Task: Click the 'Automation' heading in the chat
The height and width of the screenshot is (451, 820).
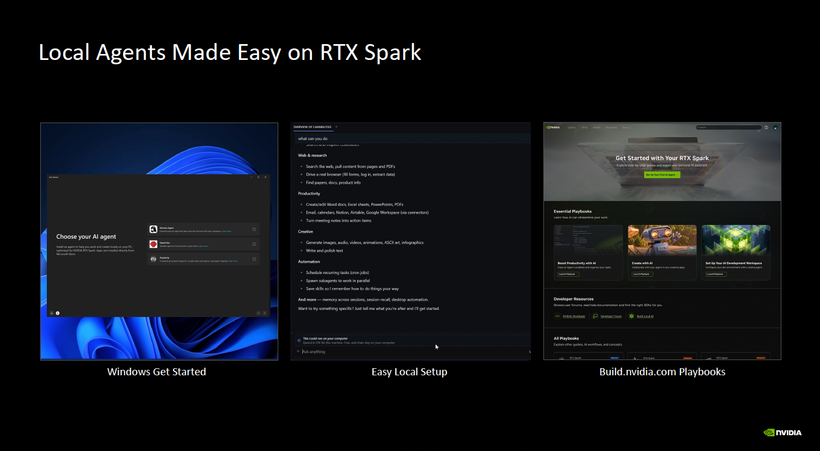Action: [x=309, y=262]
